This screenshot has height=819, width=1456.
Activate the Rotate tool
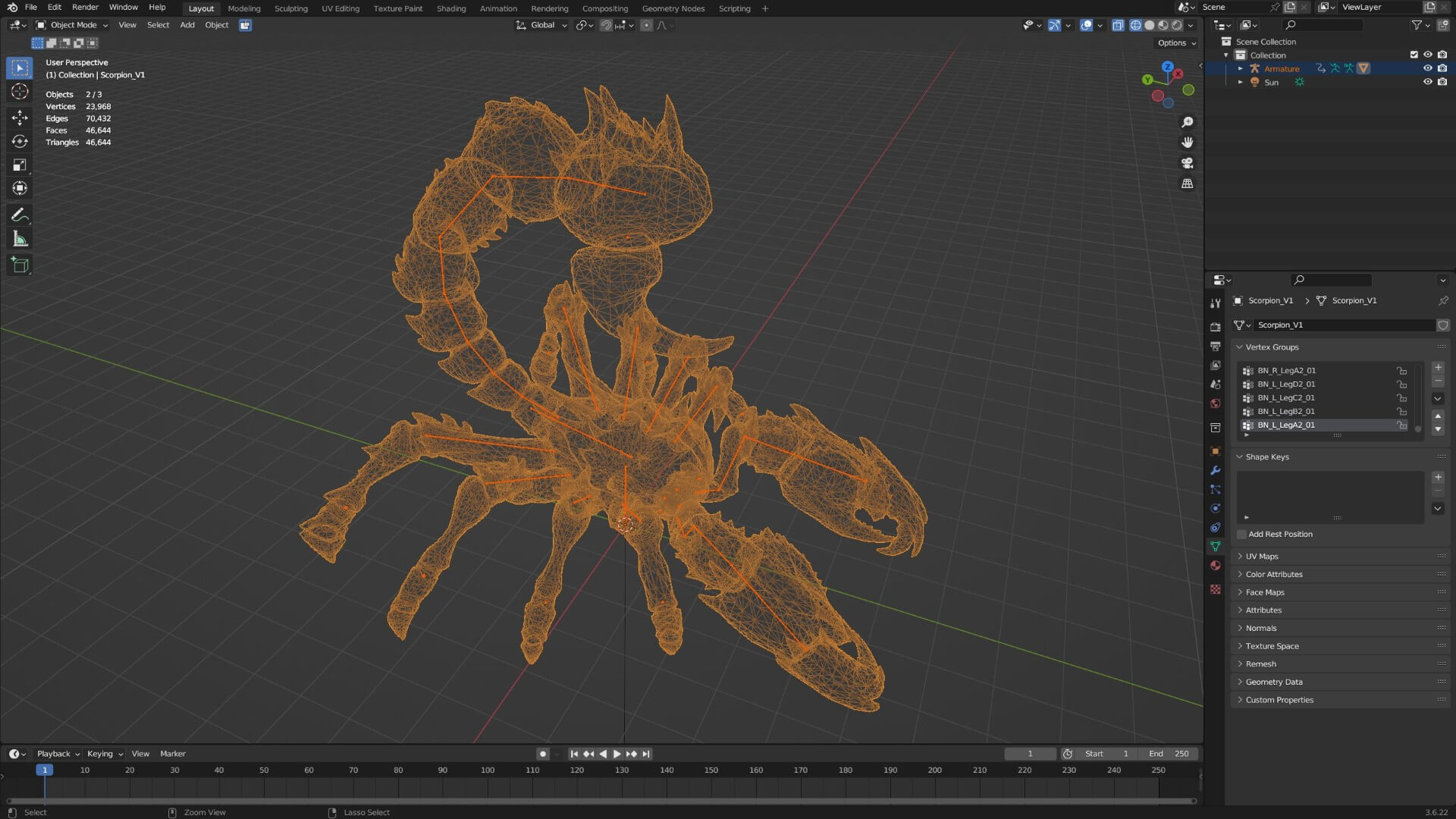tap(20, 141)
